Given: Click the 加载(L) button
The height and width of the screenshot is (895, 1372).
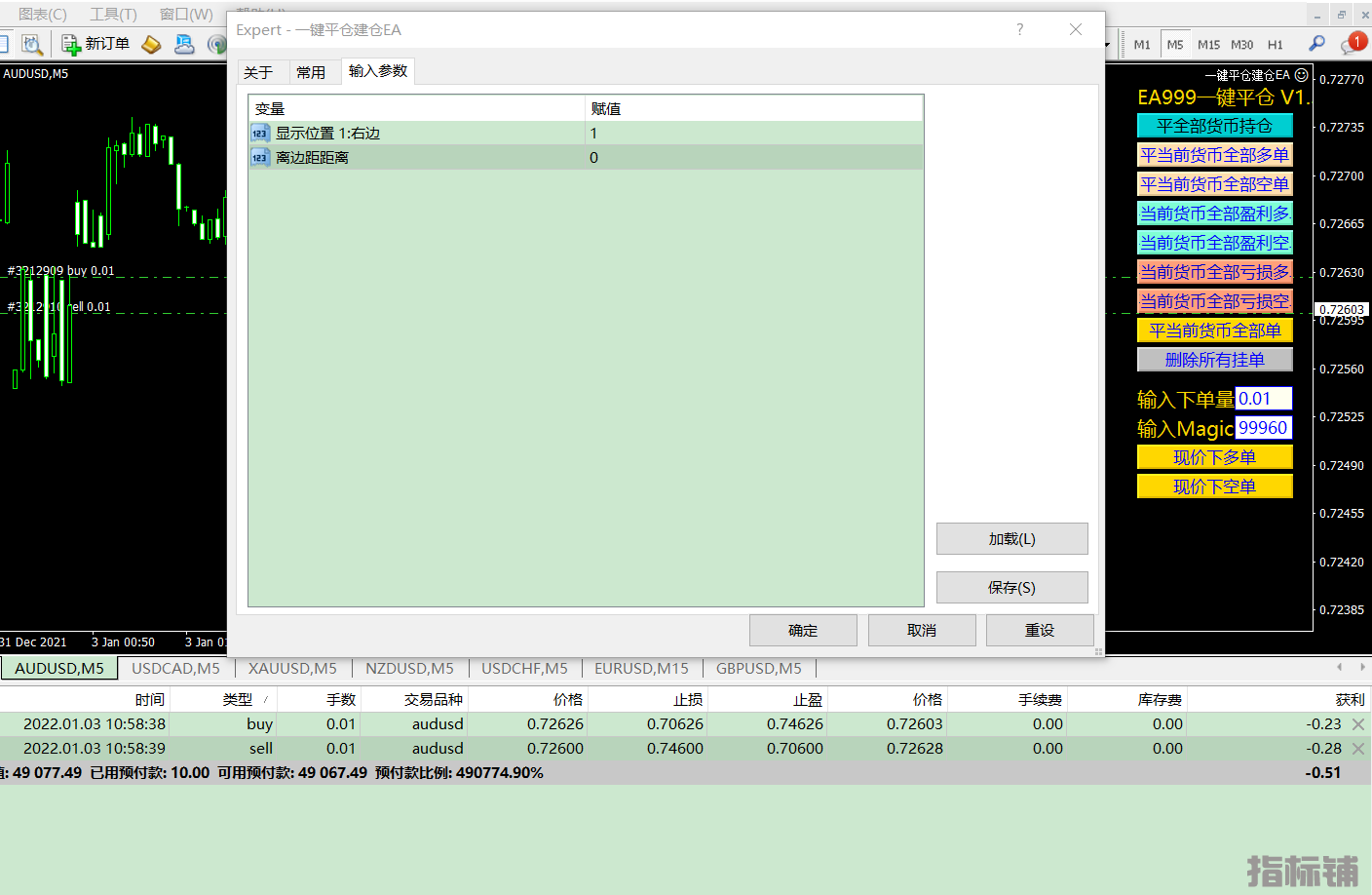Looking at the screenshot, I should [1011, 539].
